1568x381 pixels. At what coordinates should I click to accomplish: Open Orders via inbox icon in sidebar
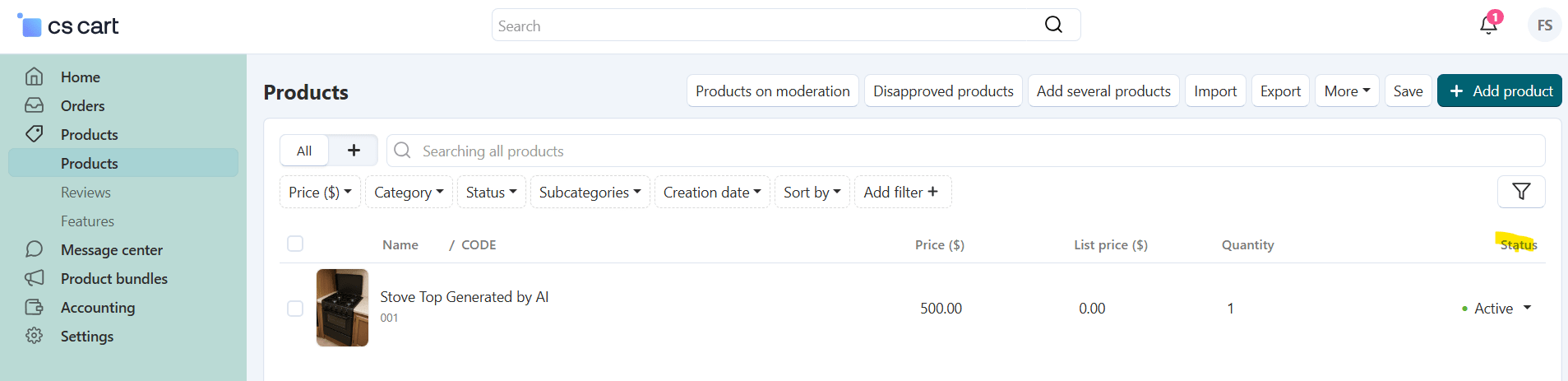coord(34,105)
